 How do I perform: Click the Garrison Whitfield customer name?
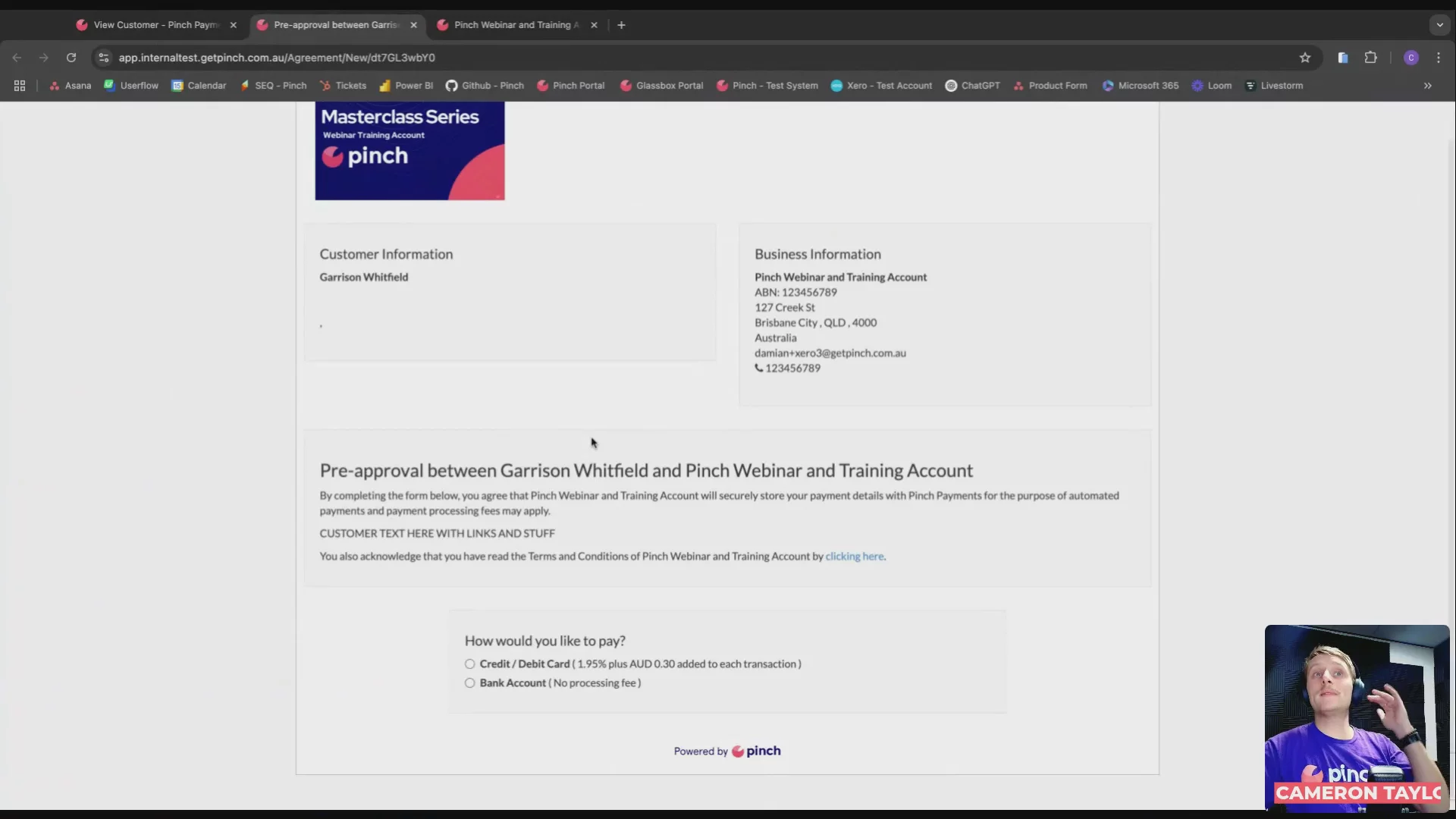coord(363,277)
